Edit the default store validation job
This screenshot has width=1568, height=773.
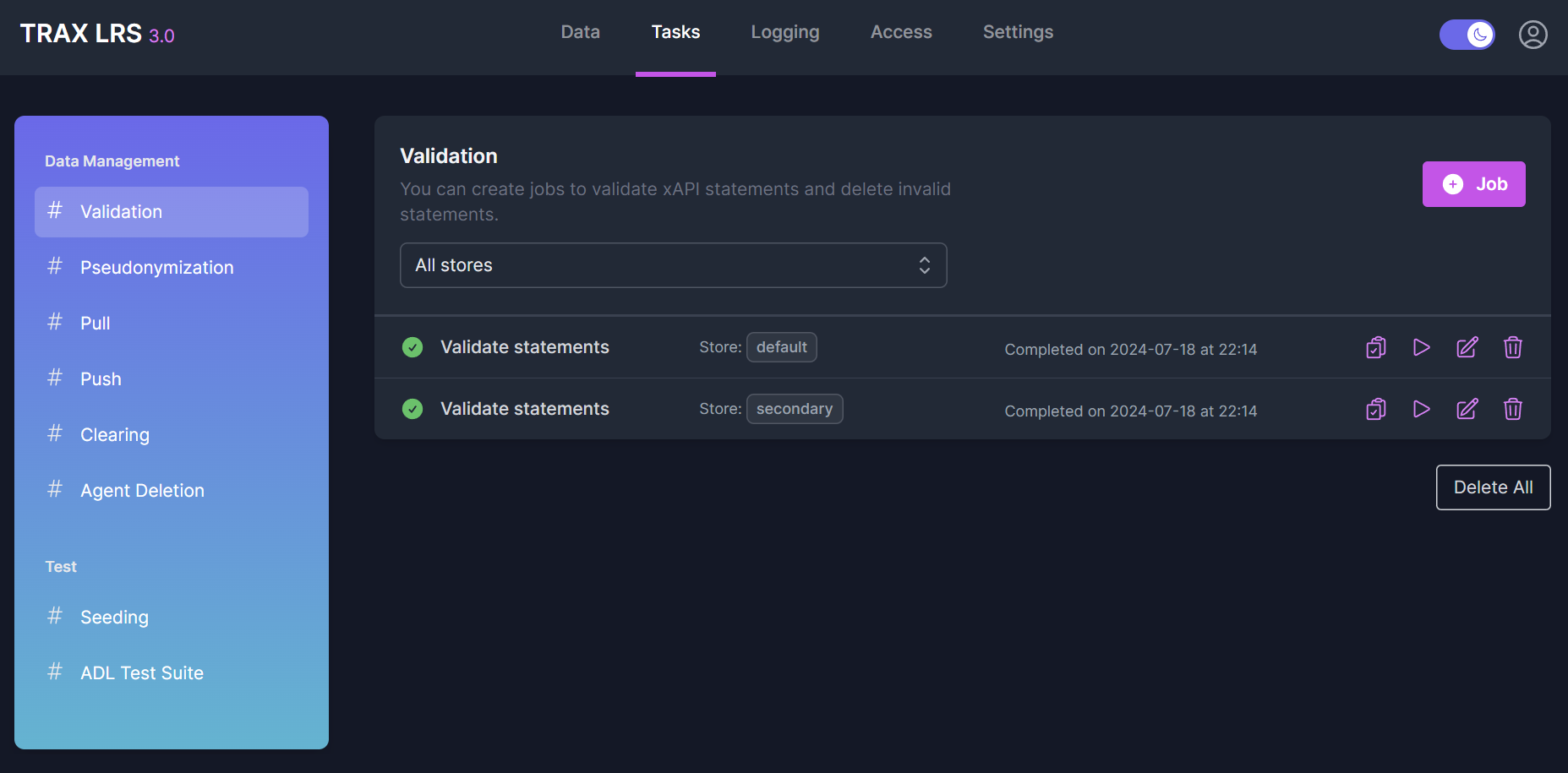[1467, 347]
